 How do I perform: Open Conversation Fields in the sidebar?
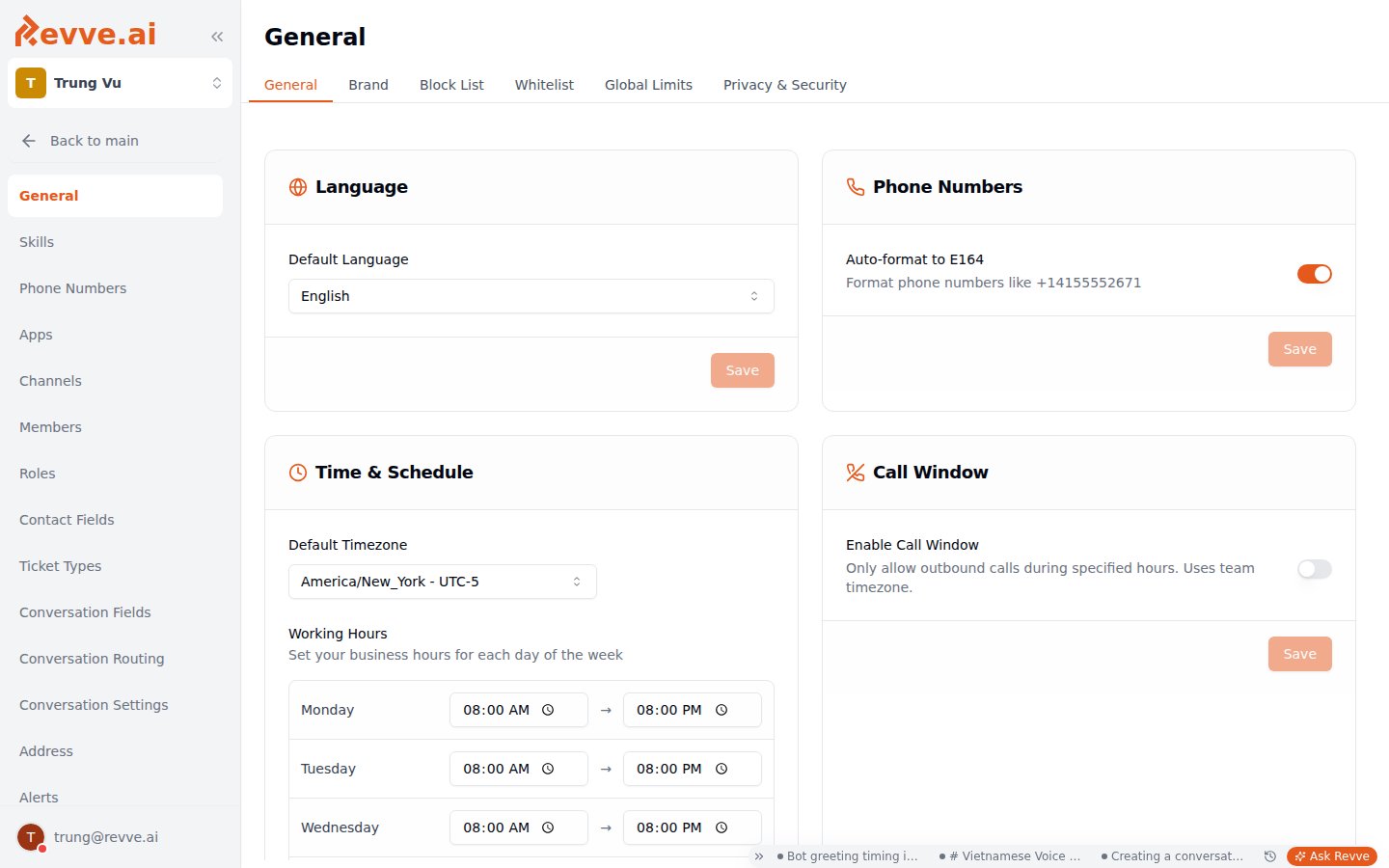pyautogui.click(x=115, y=612)
